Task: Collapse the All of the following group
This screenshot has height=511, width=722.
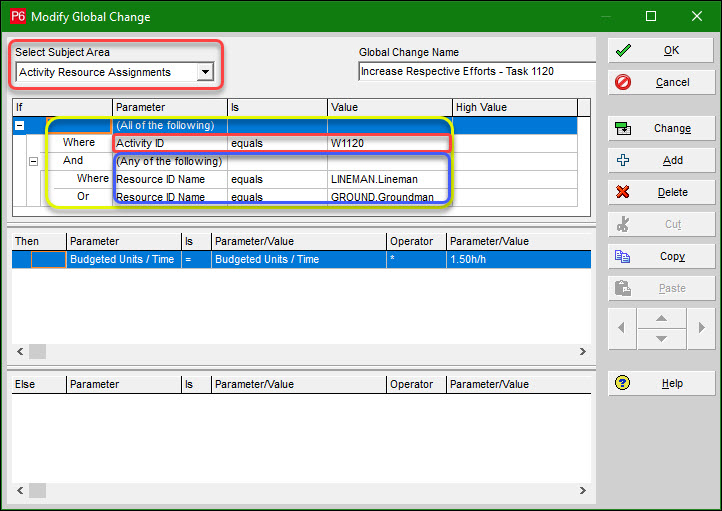Action: point(20,125)
